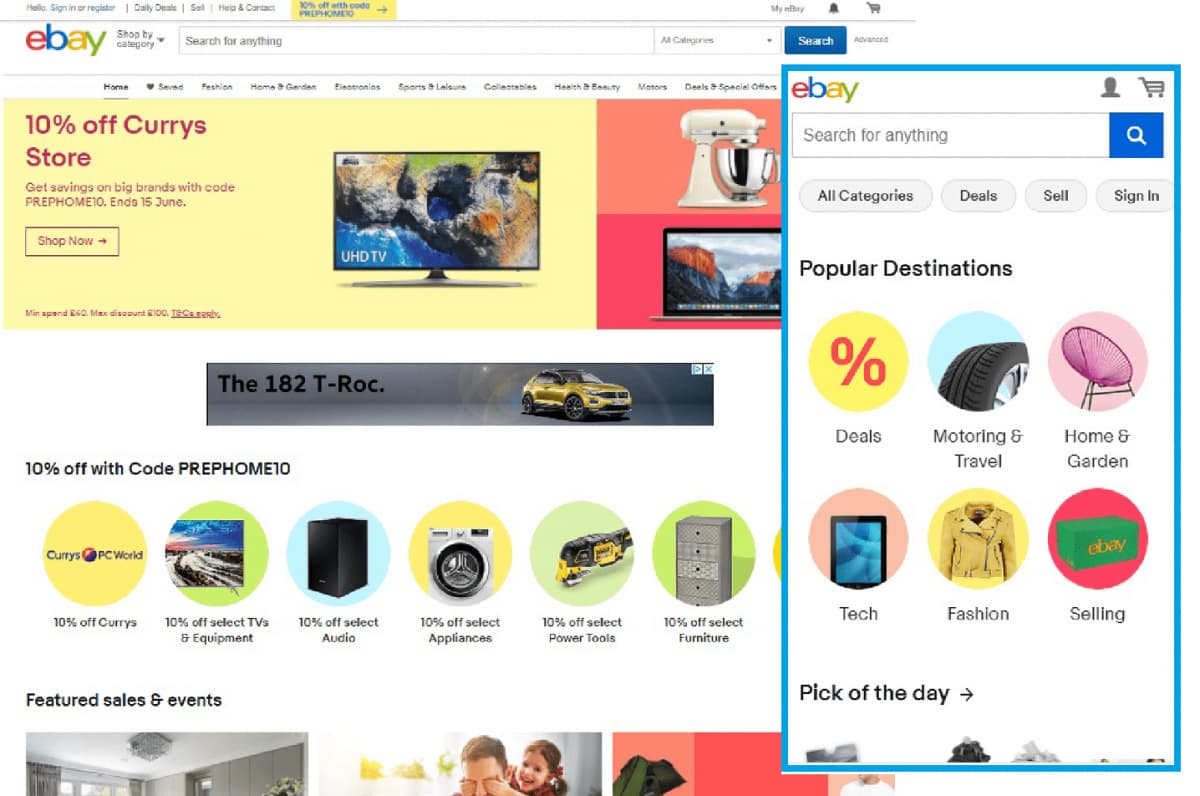This screenshot has width=1200, height=796.
Task: Click the blue Search button
Action: click(x=815, y=41)
